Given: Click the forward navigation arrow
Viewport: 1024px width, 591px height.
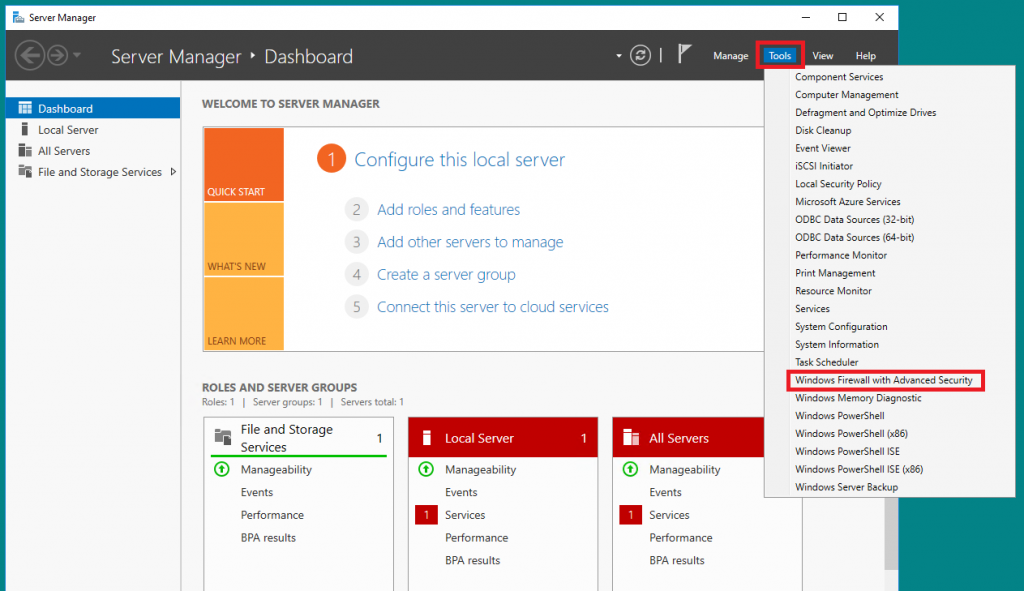Looking at the screenshot, I should [57, 56].
